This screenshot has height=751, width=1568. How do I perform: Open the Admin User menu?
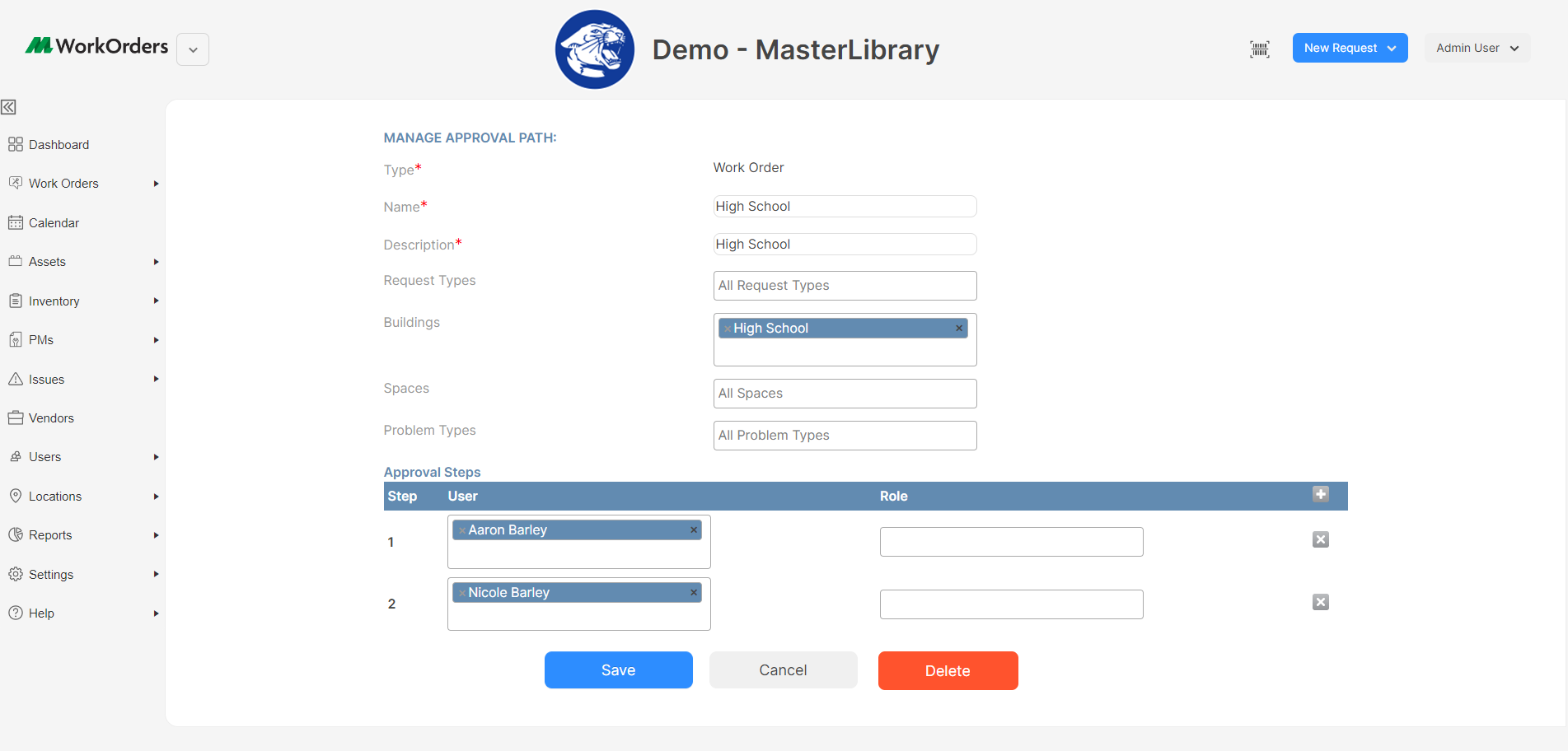pyautogui.click(x=1476, y=48)
